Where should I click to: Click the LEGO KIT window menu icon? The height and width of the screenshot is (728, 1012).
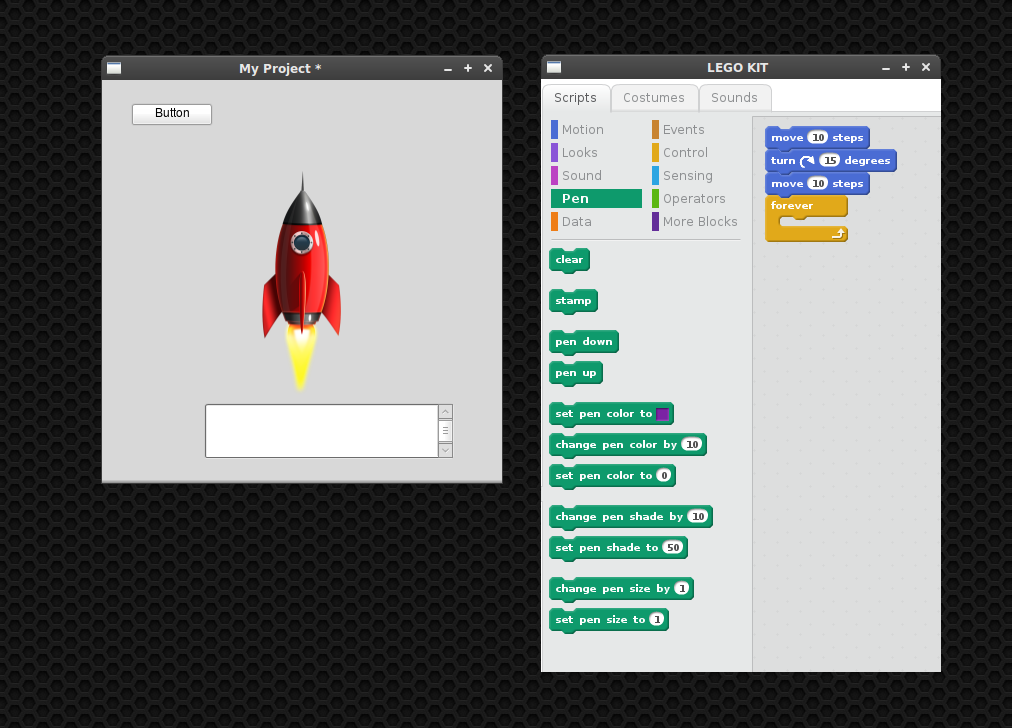(554, 67)
